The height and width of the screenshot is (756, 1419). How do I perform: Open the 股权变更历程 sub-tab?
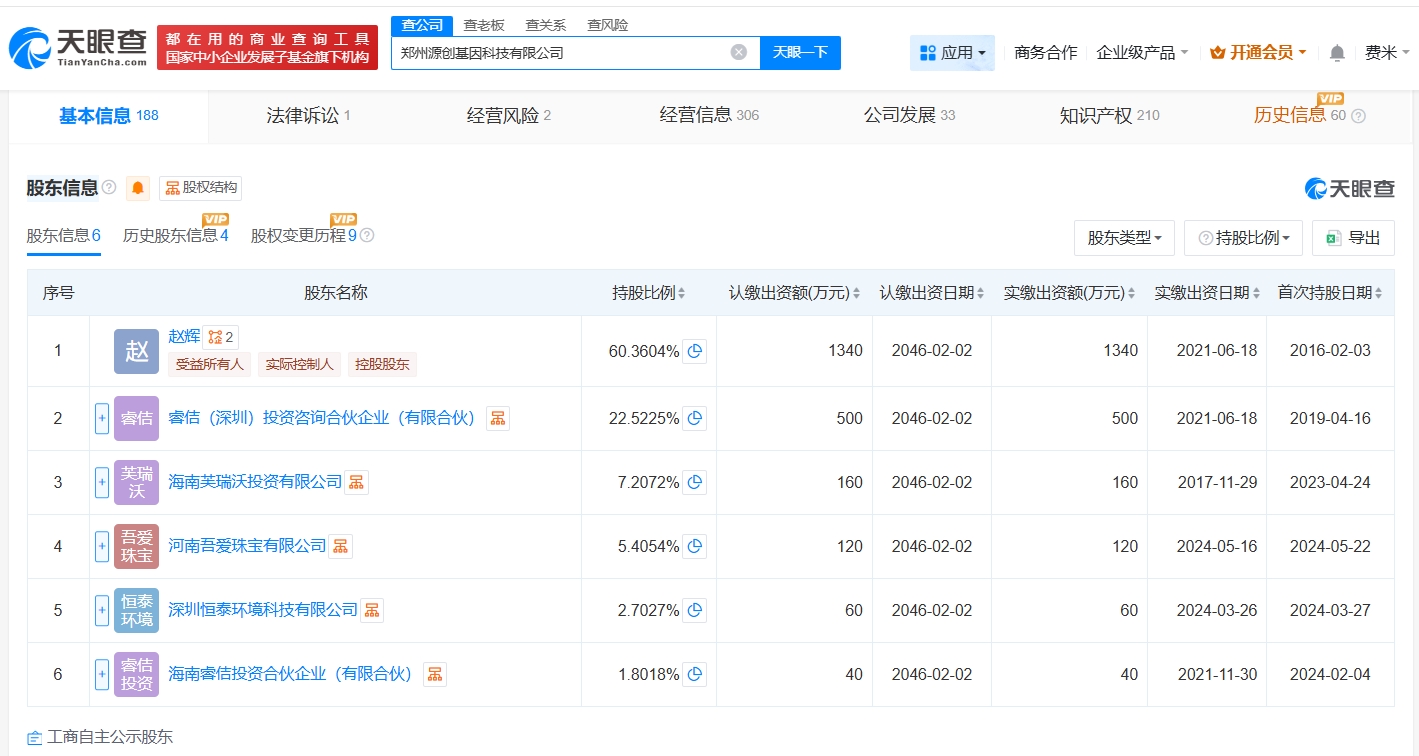(x=304, y=236)
